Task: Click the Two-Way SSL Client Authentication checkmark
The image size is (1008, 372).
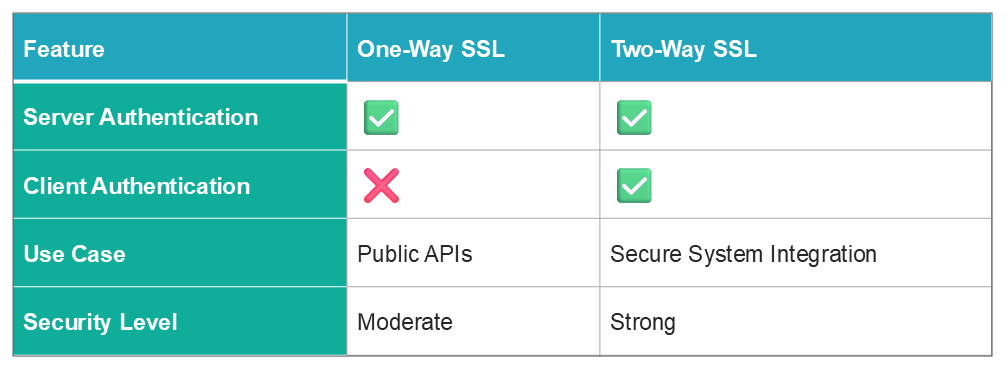Action: 634,186
